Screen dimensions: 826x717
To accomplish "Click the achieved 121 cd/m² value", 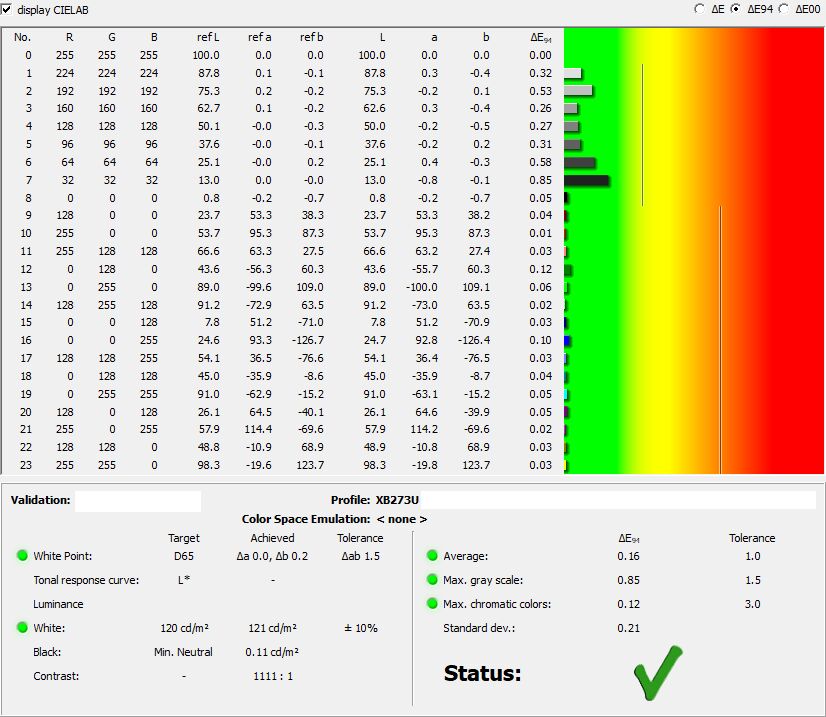I will [272, 627].
